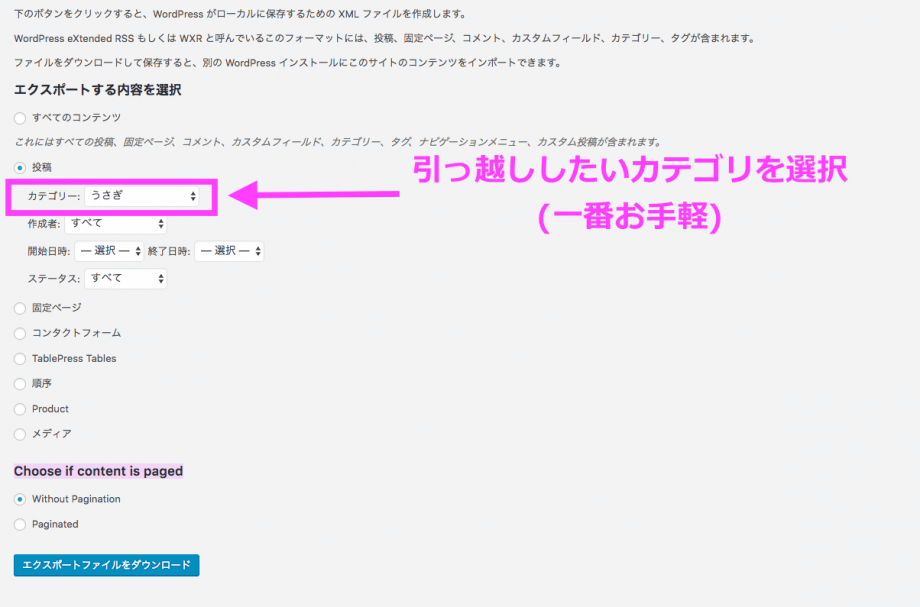Select the Product radio button
This screenshot has height=607, width=920.
click(20, 409)
